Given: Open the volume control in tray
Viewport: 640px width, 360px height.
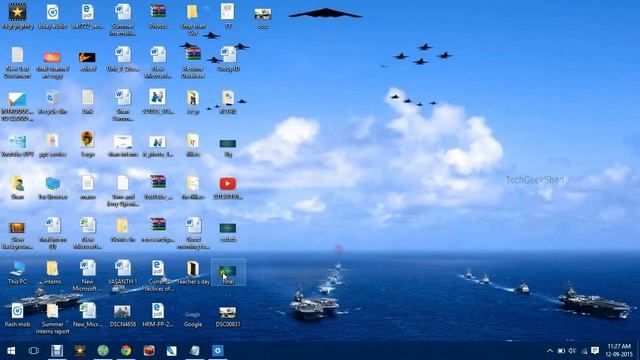Looking at the screenshot, I should coord(572,351).
